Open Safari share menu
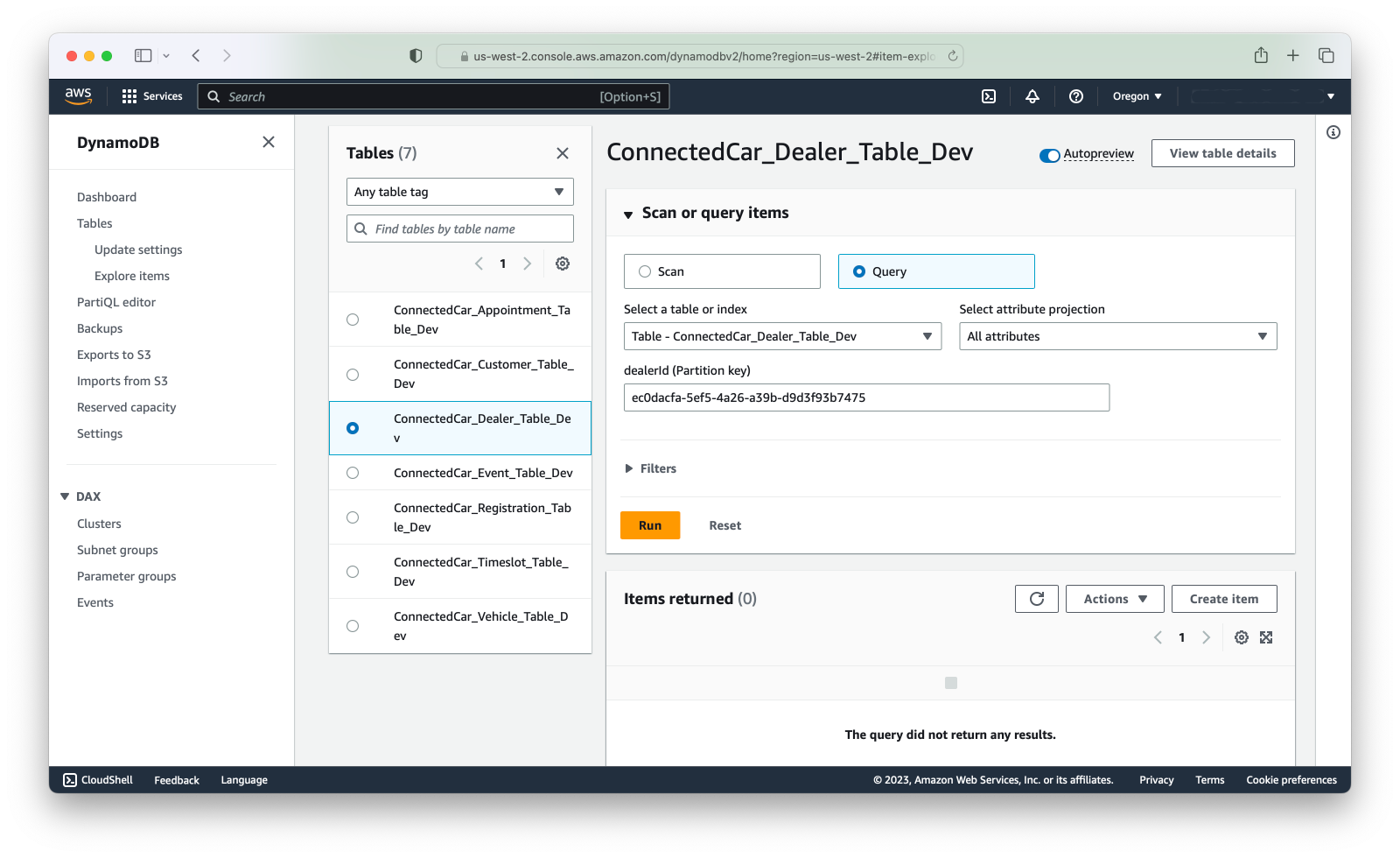The image size is (1400, 858). pos(1261,55)
